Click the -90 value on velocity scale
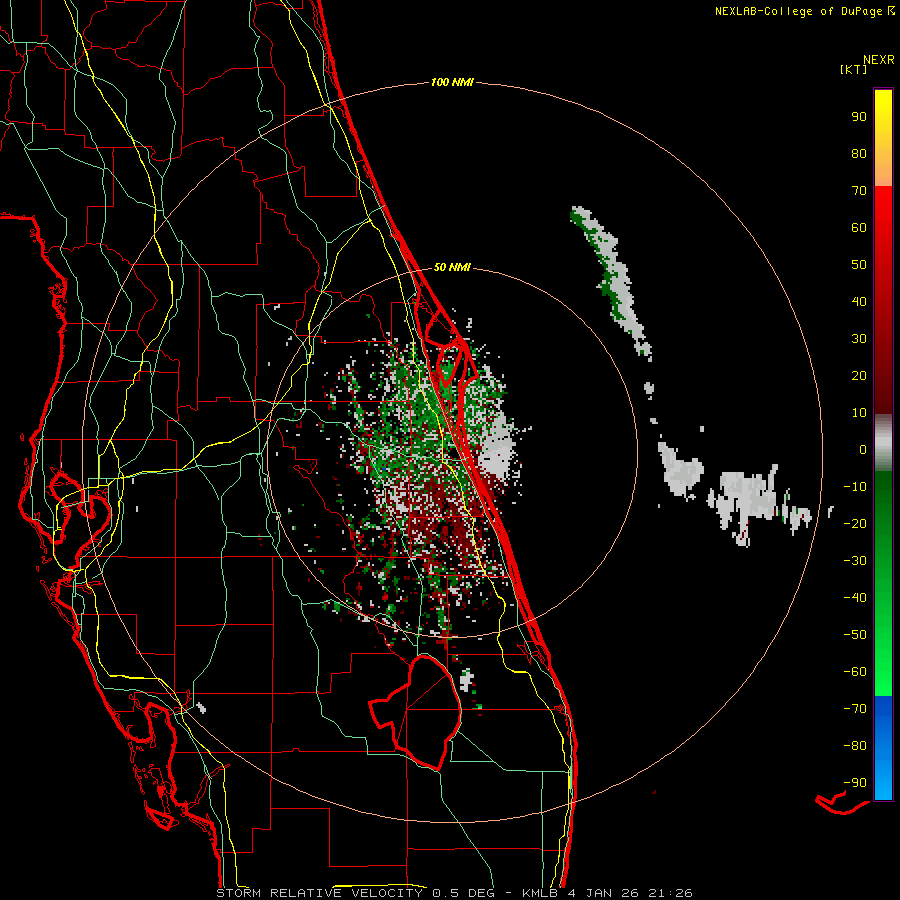The width and height of the screenshot is (900, 900). pos(855,783)
